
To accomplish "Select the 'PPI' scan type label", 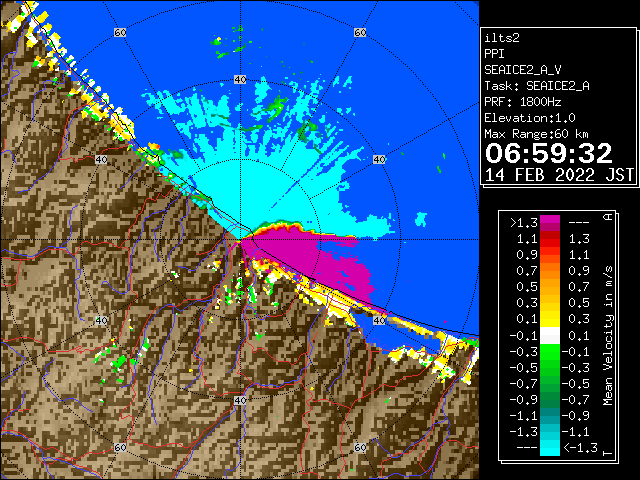I will click(x=494, y=54).
